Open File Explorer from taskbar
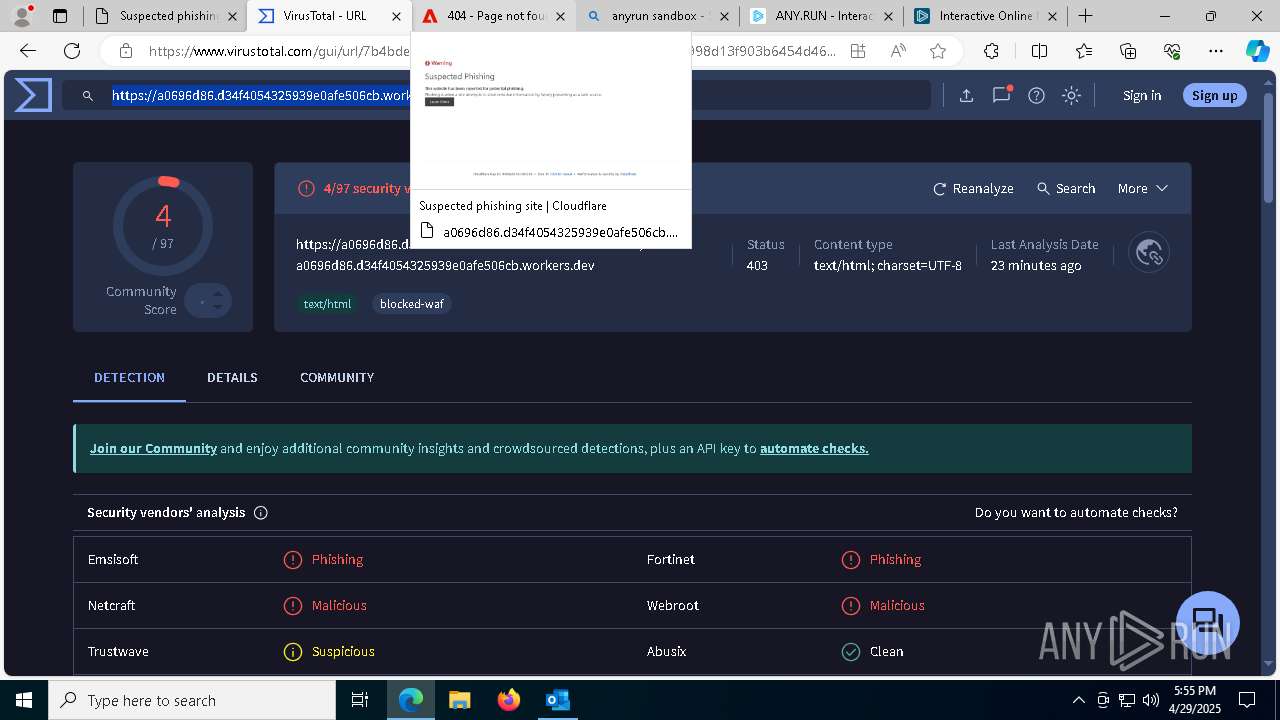The height and width of the screenshot is (720, 1280). coord(459,700)
